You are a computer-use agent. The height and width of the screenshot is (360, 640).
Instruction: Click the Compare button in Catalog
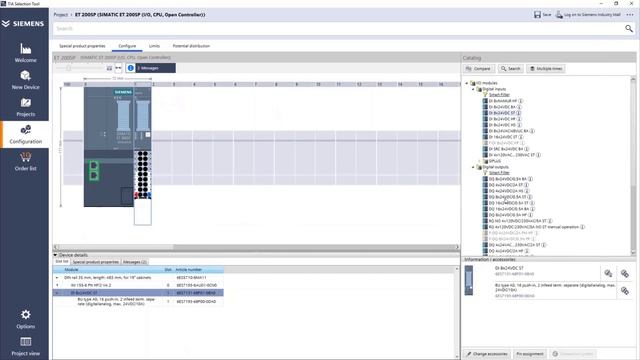click(x=478, y=69)
